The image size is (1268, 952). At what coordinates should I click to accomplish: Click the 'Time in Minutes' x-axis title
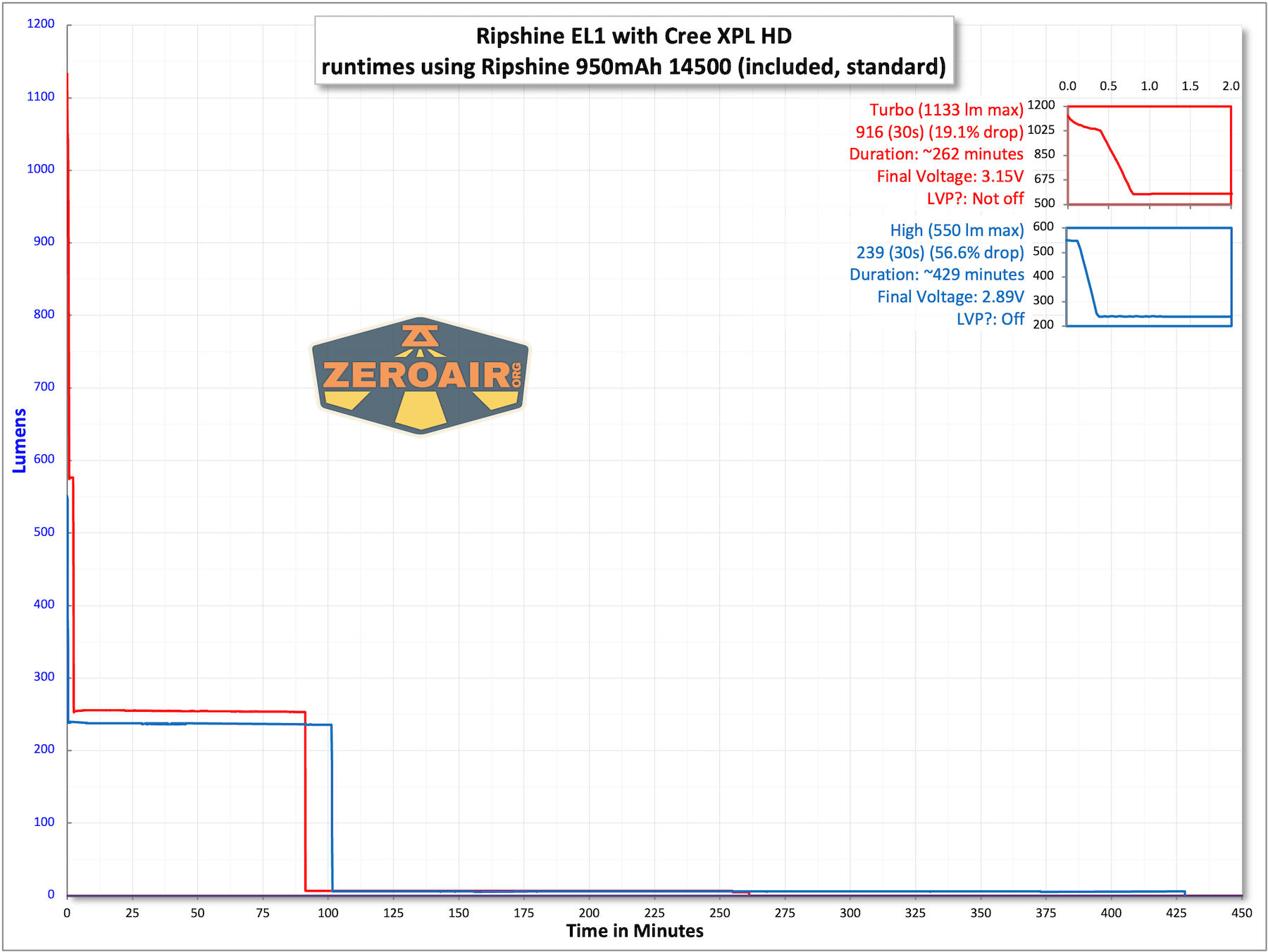pos(634,931)
